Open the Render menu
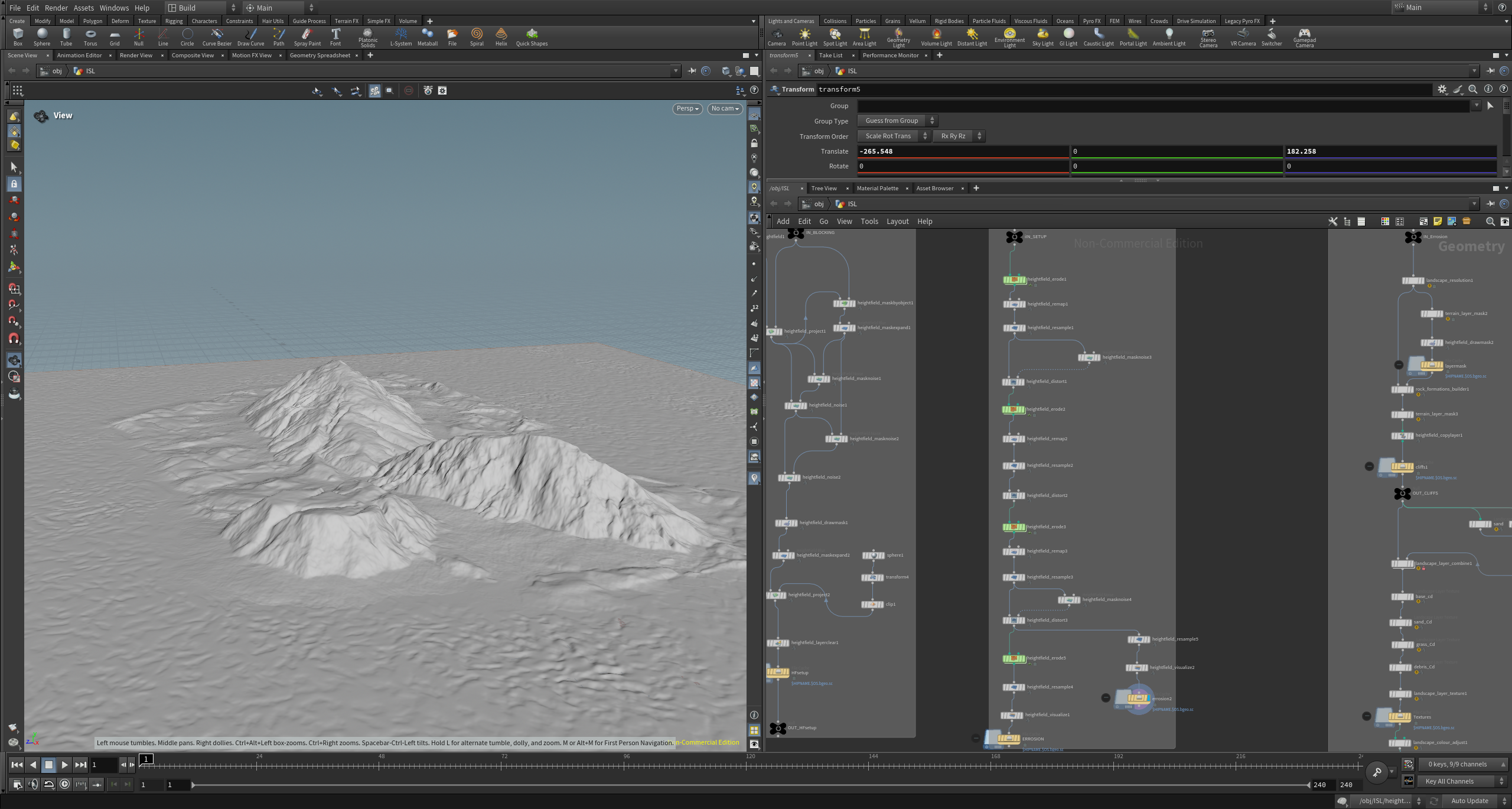This screenshot has height=809, width=1512. pos(56,8)
